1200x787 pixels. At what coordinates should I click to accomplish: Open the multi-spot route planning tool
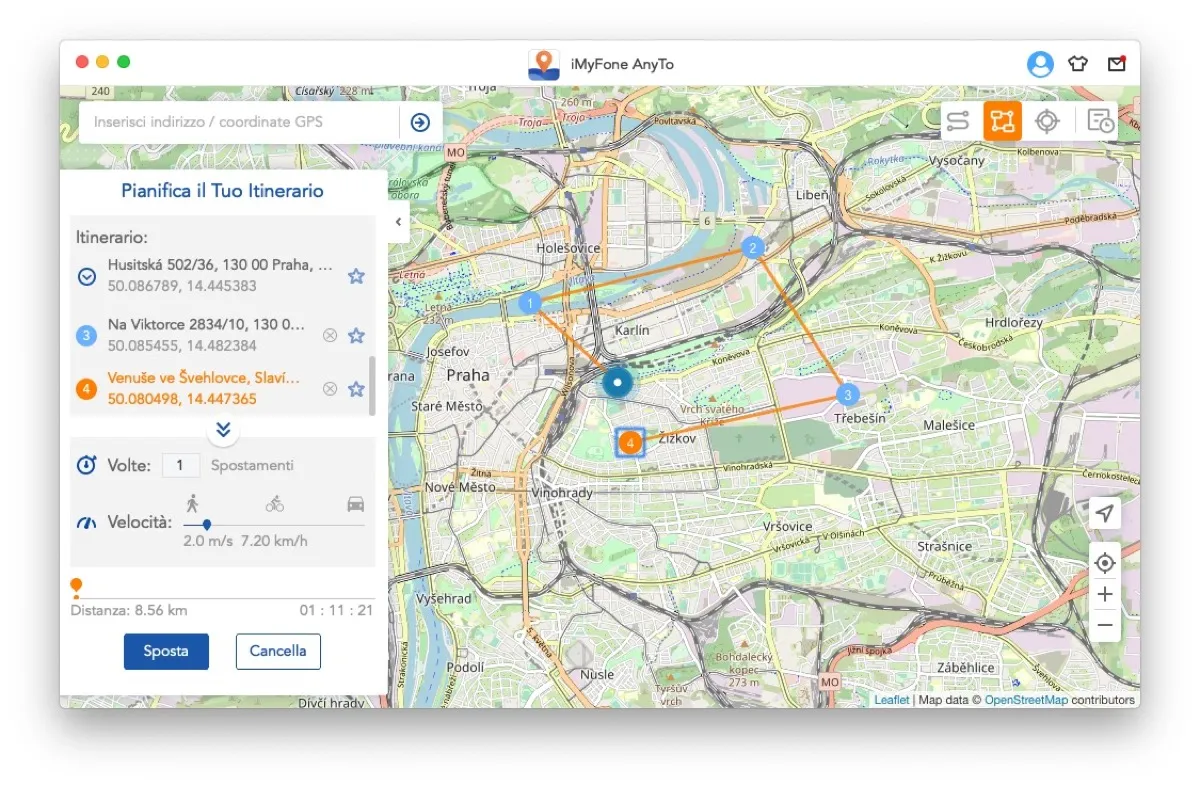[1001, 120]
